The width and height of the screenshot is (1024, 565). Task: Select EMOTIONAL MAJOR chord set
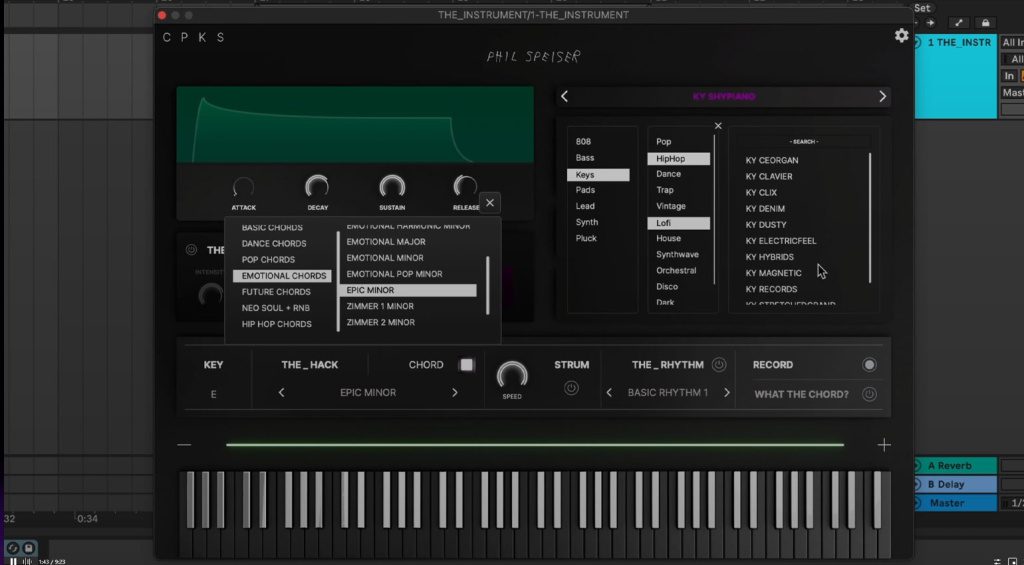click(386, 242)
